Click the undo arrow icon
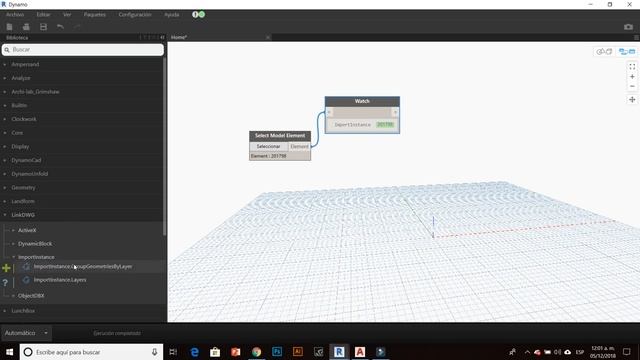Screen dimensions: 640x360 [60, 27]
